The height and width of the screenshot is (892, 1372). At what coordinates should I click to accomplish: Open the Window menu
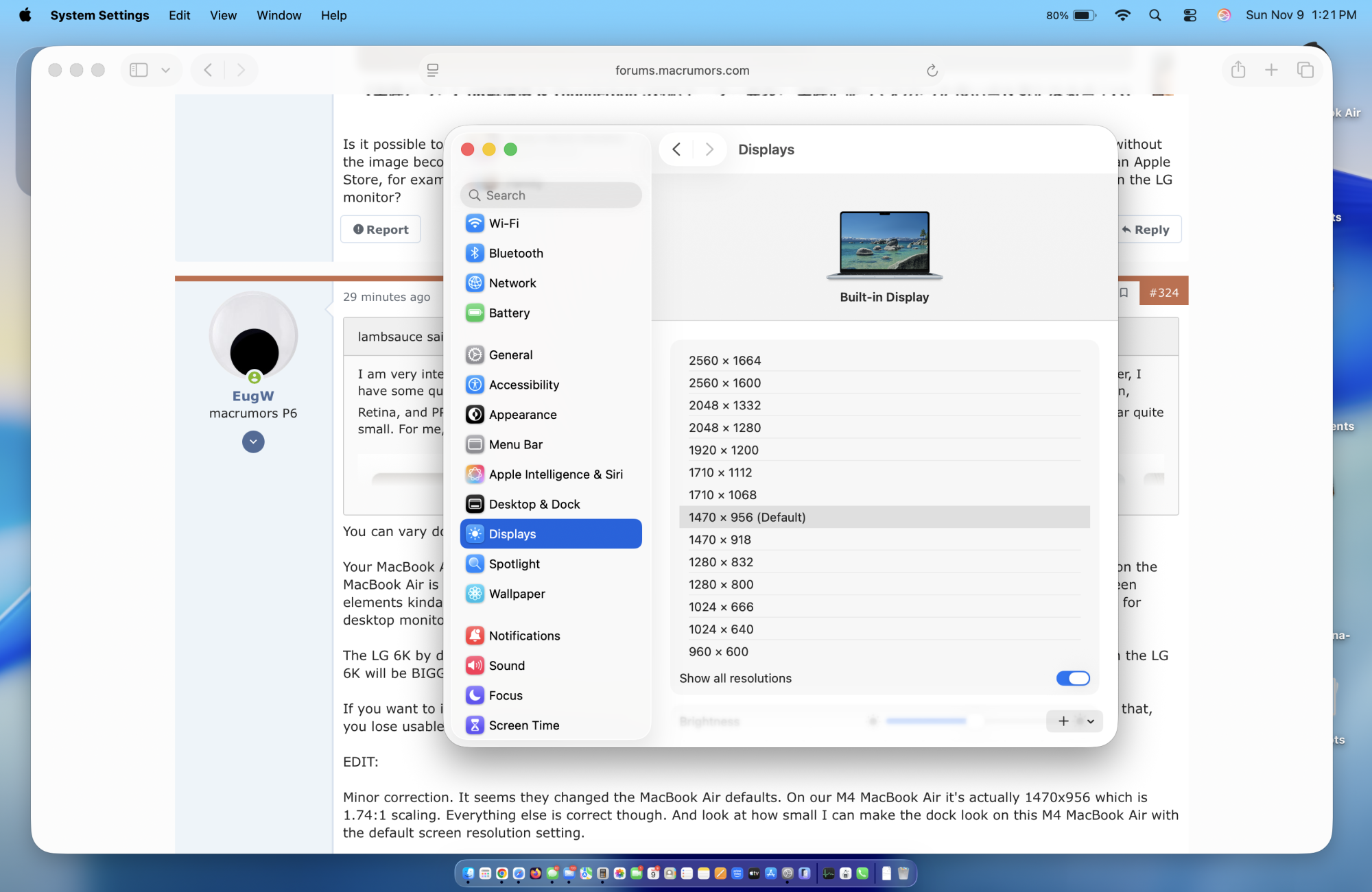pos(279,15)
